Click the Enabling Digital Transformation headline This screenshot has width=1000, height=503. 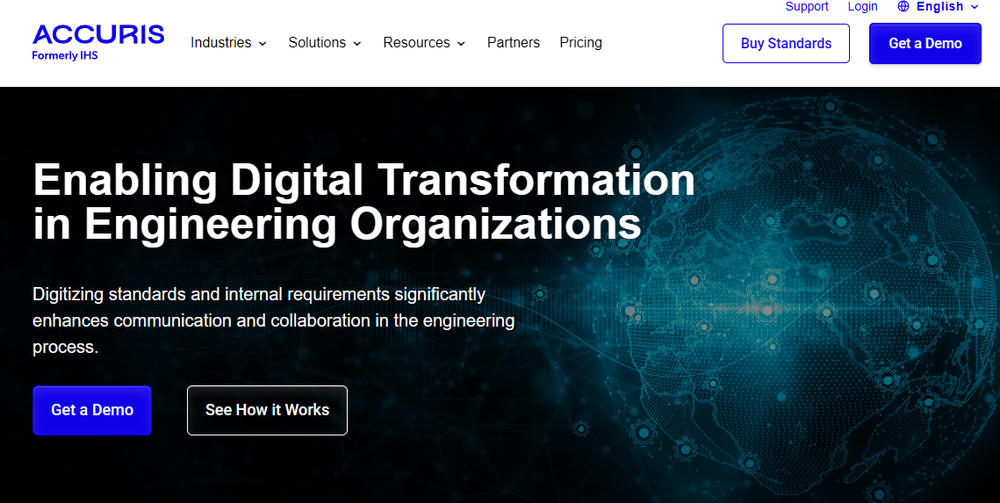tap(364, 201)
